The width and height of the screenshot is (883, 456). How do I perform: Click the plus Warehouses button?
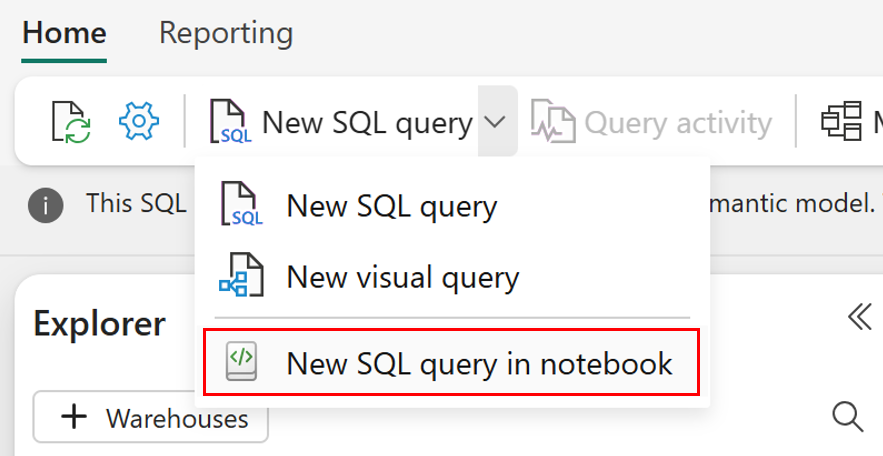(x=151, y=418)
